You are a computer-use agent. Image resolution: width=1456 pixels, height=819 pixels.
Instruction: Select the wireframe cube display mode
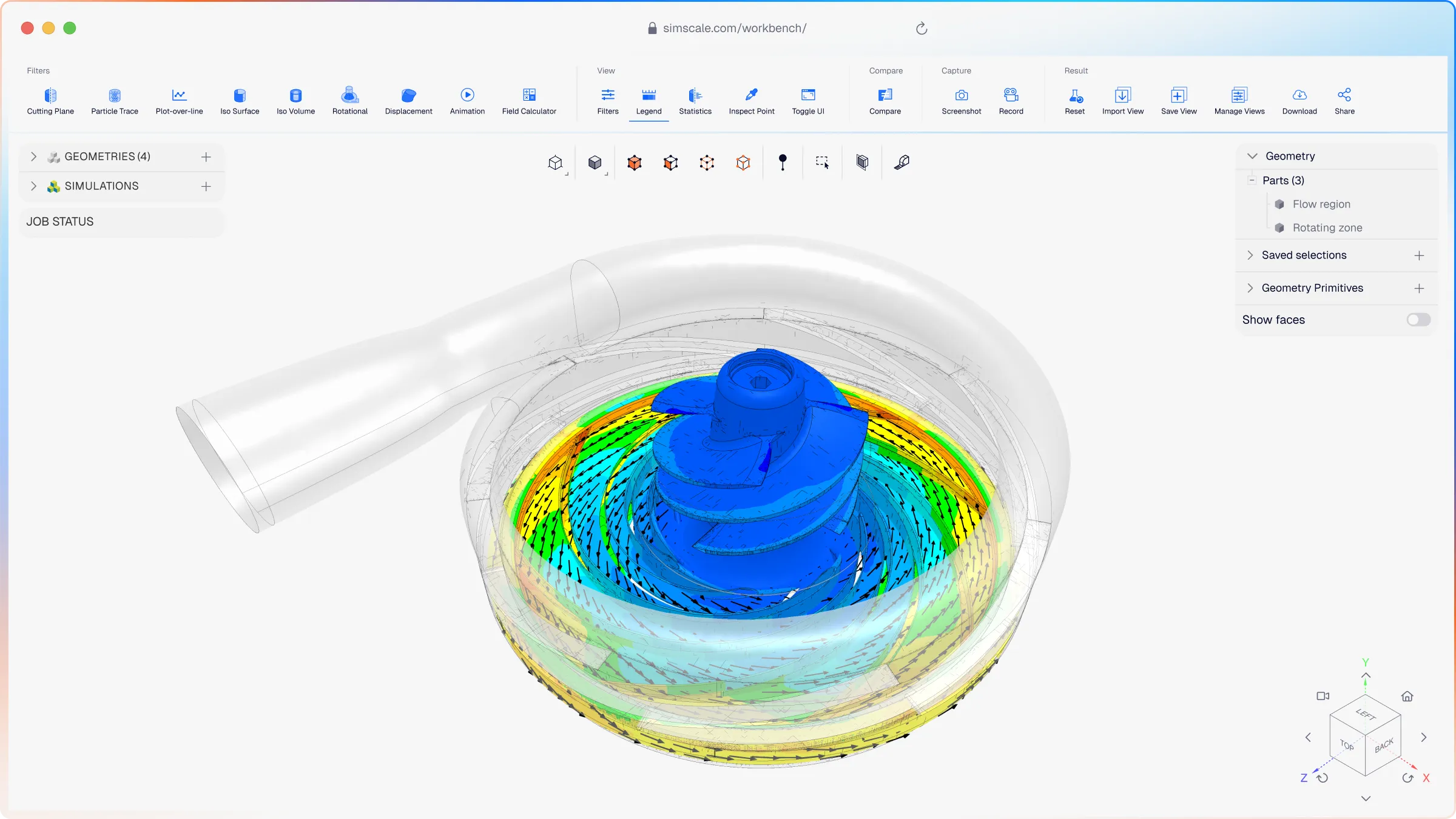tap(555, 163)
